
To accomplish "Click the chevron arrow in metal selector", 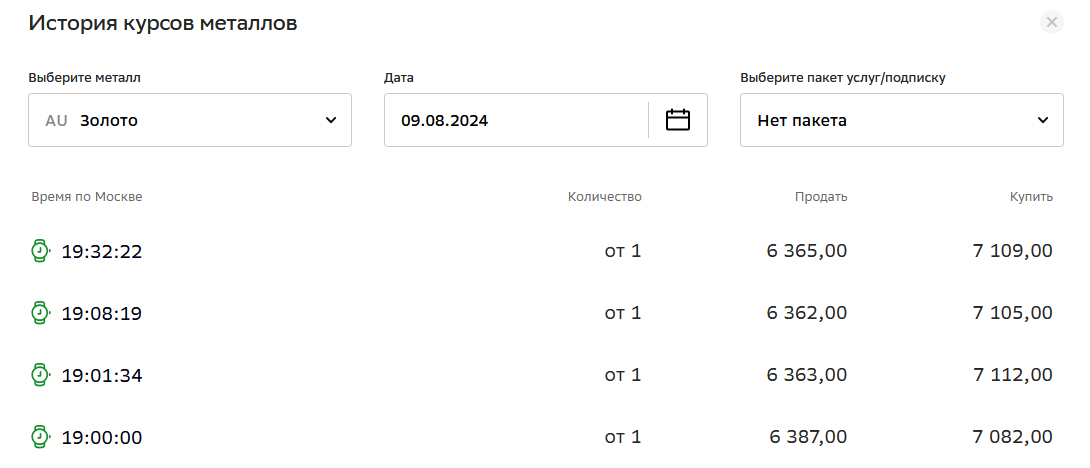I will [x=331, y=120].
